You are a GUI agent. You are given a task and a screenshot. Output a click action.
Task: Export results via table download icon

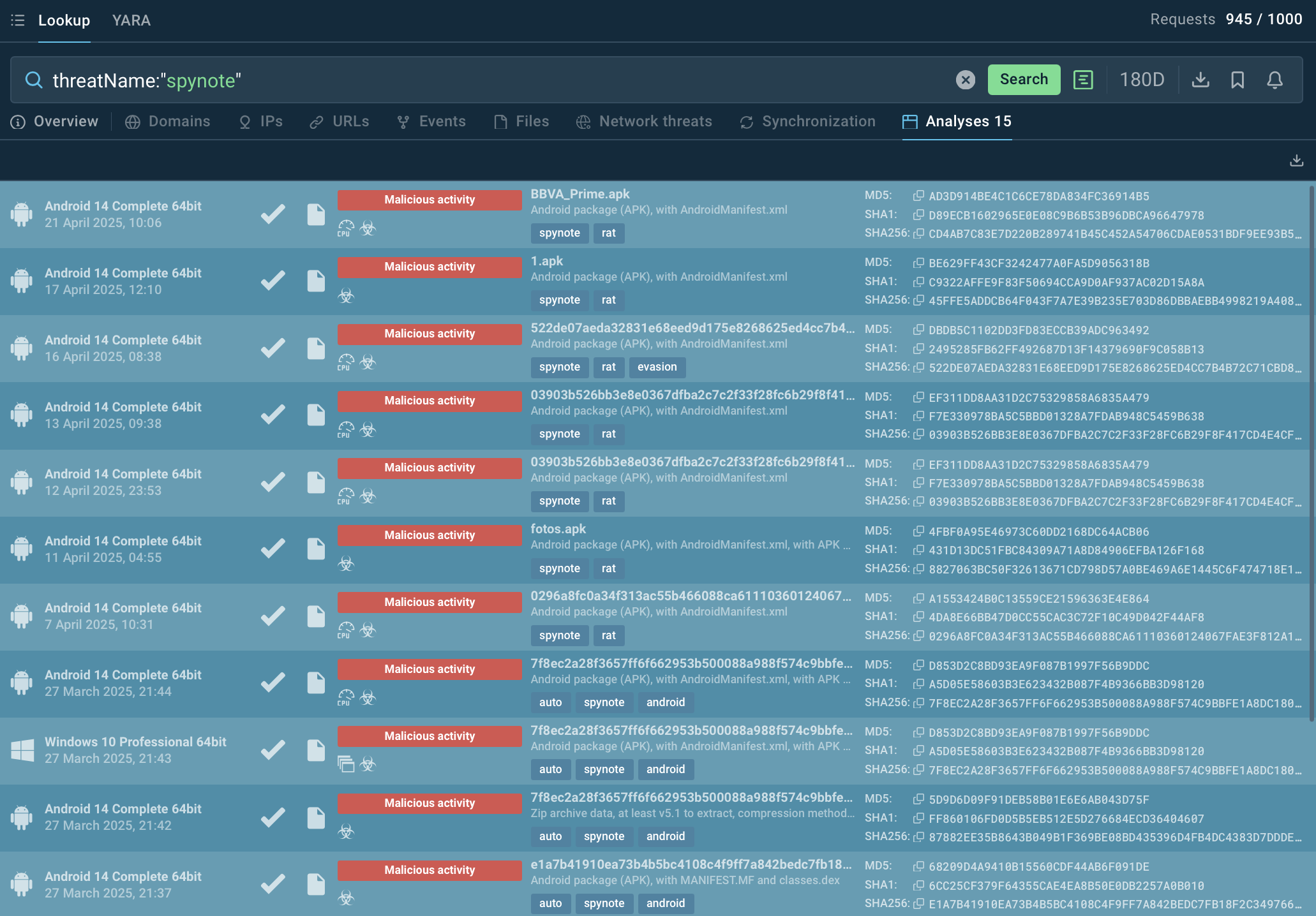point(1296,160)
